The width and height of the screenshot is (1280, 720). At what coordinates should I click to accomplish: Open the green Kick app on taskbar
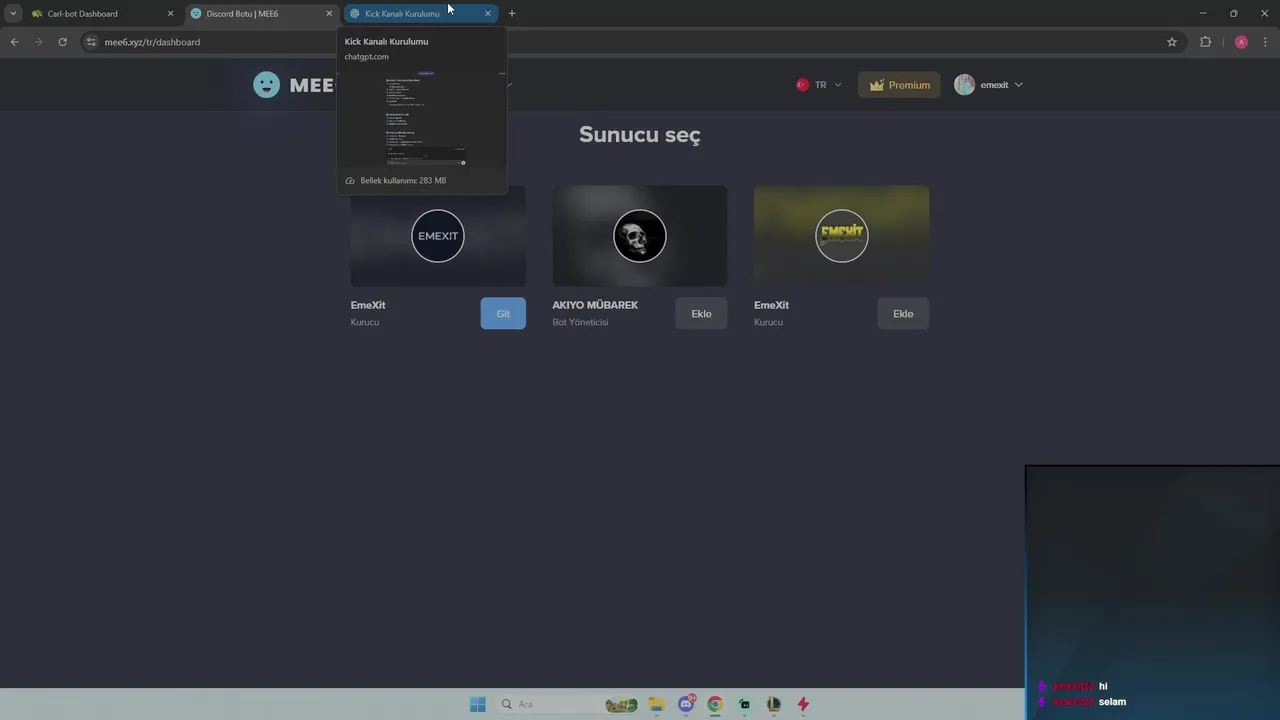click(744, 704)
